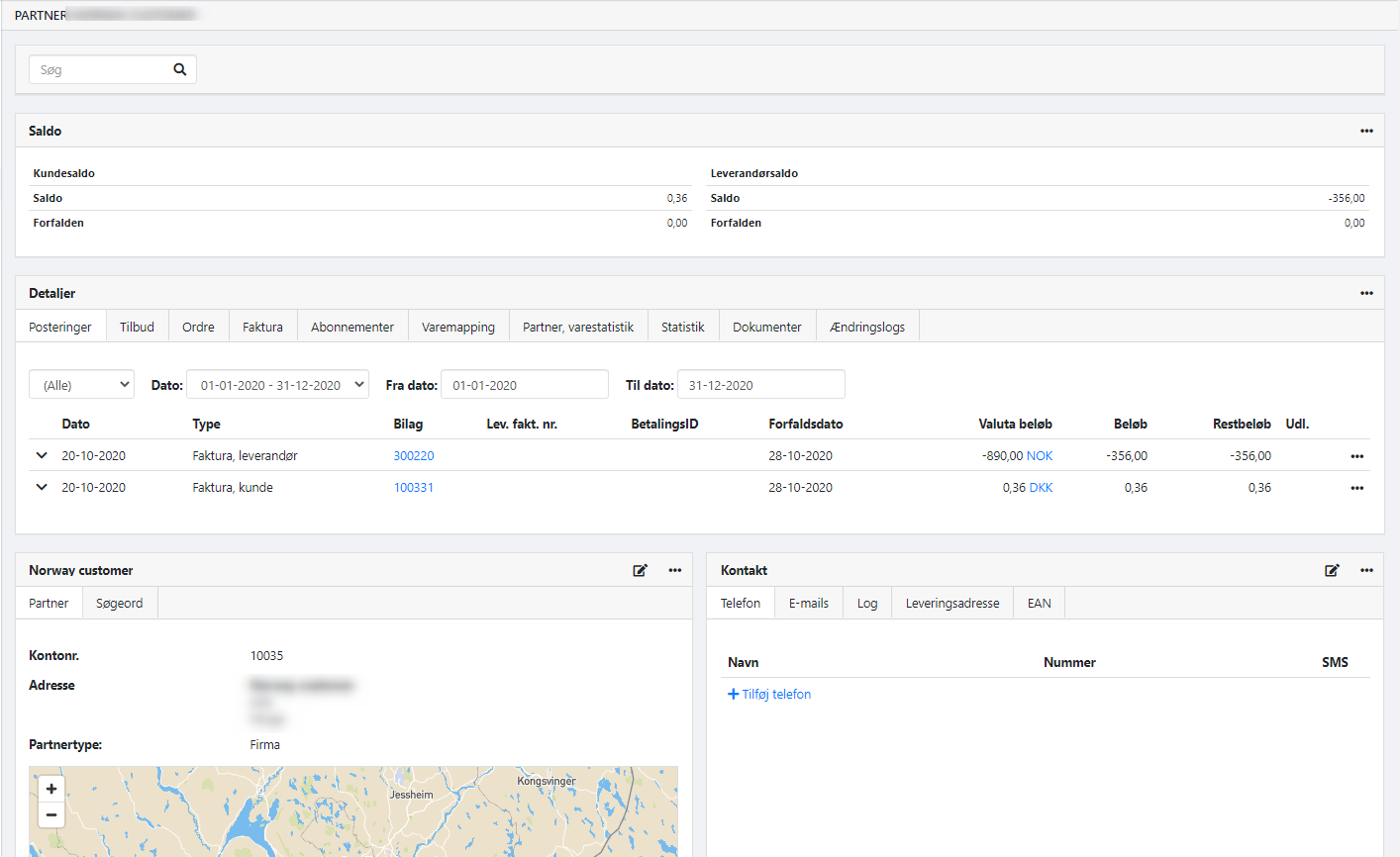Zoom out on the map
Screen dimensions: 1400x857
point(51,814)
